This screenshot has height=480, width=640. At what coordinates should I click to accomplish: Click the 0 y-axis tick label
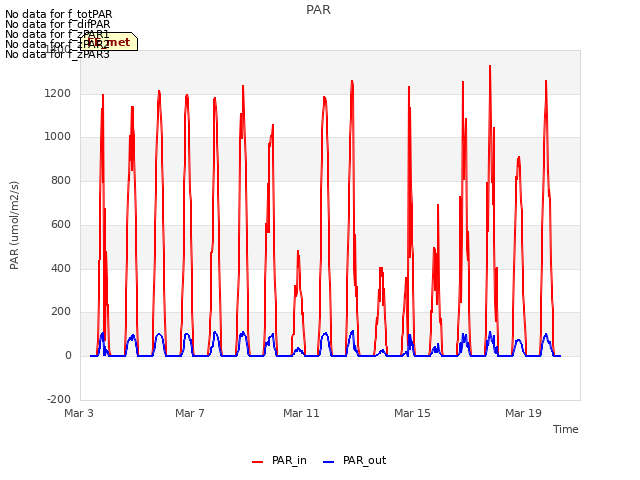click(x=68, y=356)
